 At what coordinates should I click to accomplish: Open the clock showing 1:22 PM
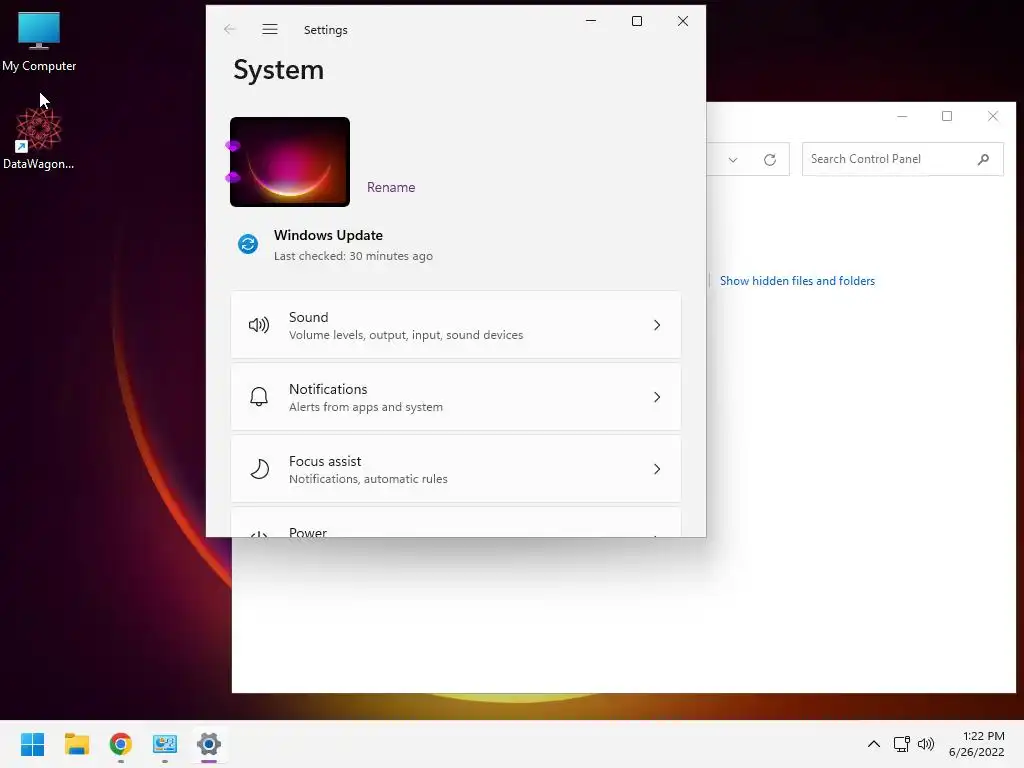[x=976, y=744]
